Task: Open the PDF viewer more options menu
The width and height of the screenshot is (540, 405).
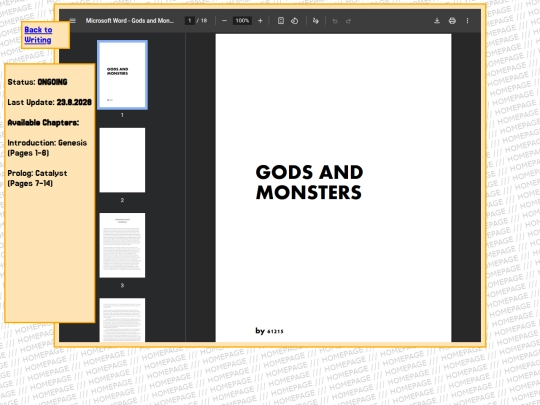Action: [467, 21]
